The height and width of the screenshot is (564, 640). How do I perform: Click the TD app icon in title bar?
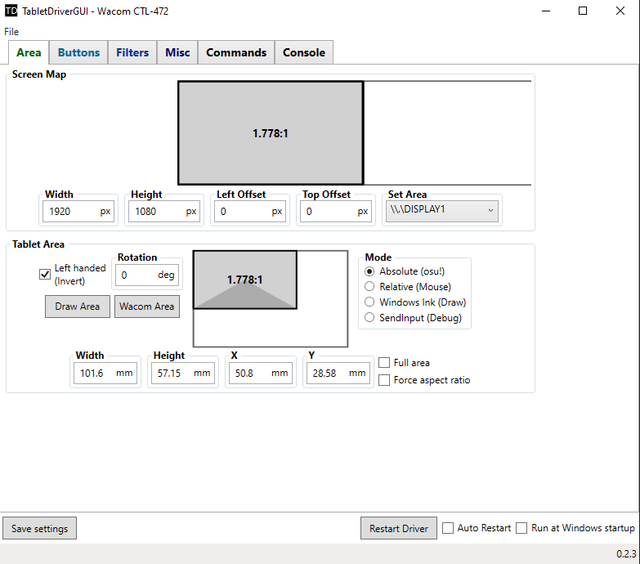(11, 11)
